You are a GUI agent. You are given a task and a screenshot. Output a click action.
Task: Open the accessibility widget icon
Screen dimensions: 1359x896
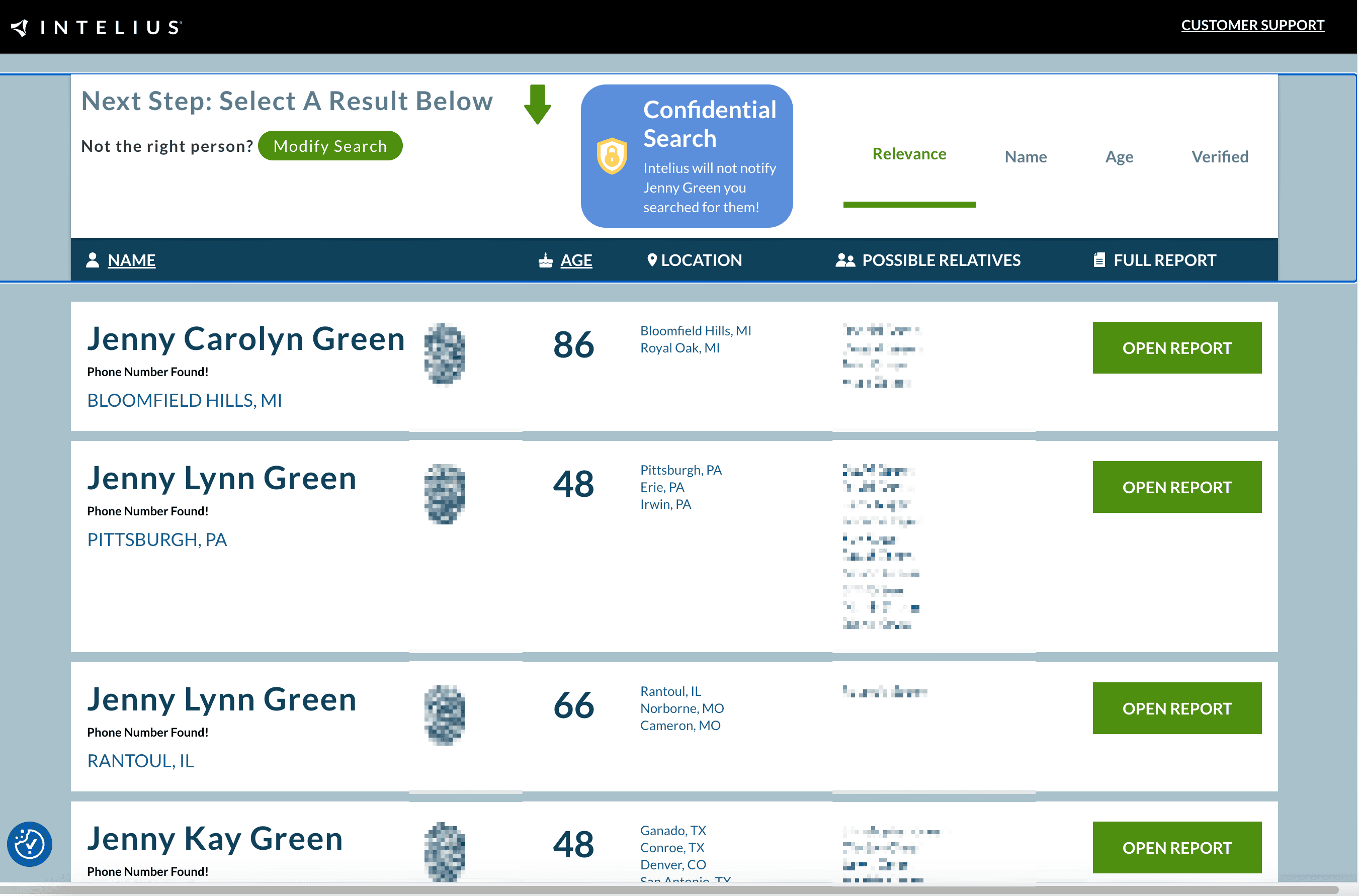coord(30,843)
